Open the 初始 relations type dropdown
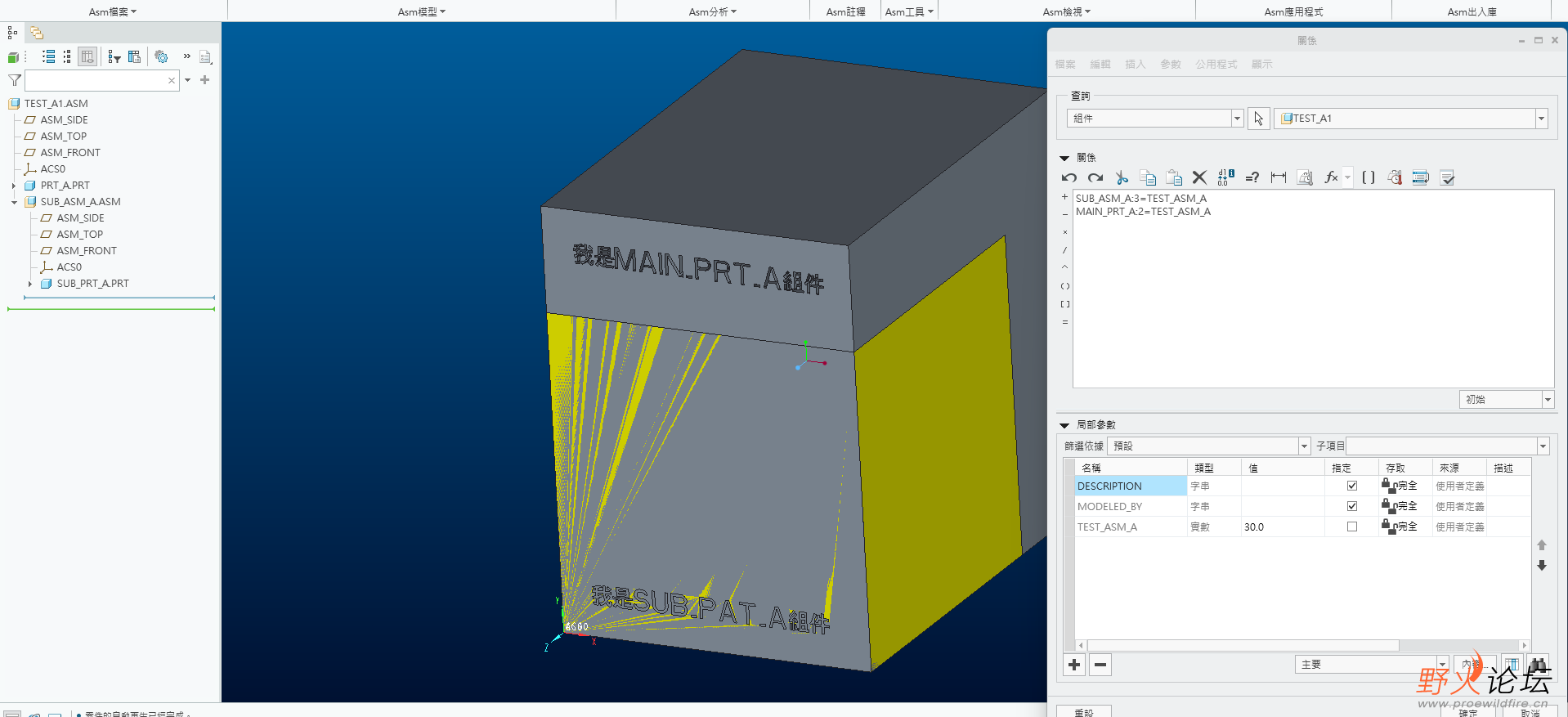Viewport: 1568px width, 717px height. pyautogui.click(x=1547, y=400)
